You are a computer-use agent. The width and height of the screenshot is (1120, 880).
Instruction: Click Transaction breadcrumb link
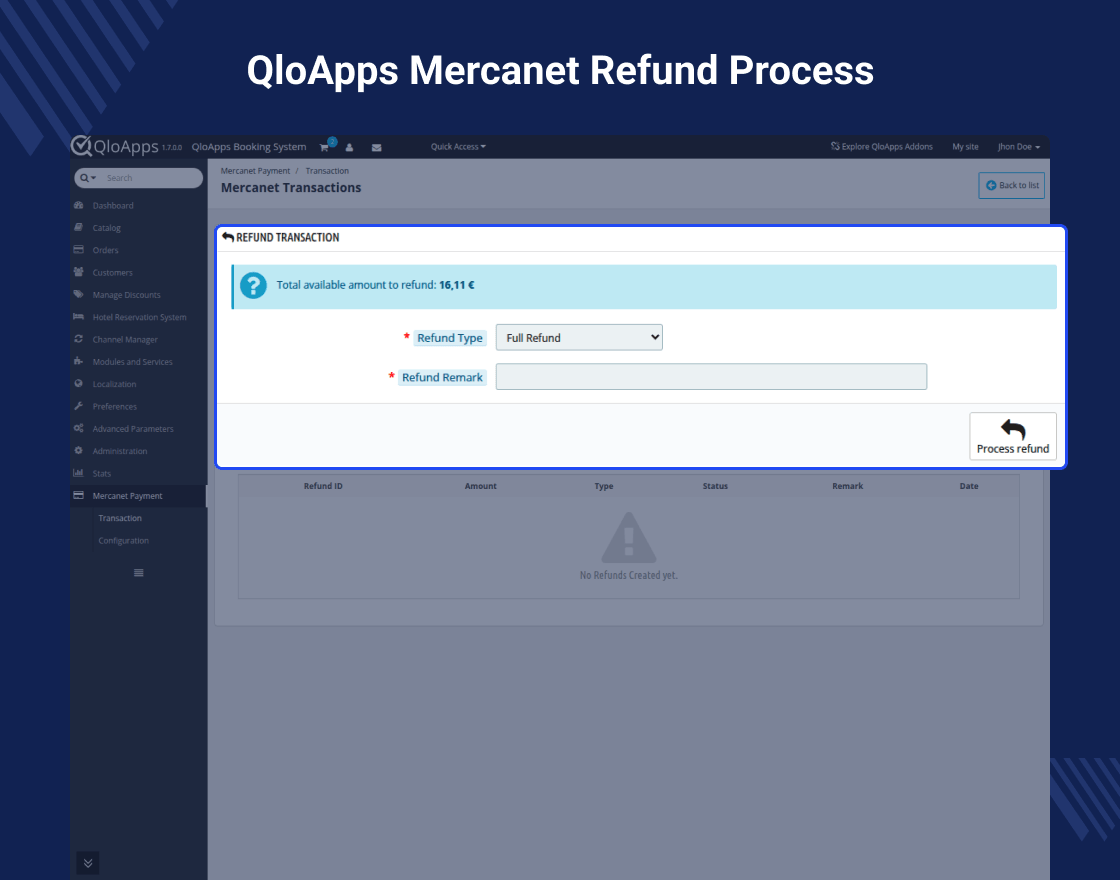(327, 171)
